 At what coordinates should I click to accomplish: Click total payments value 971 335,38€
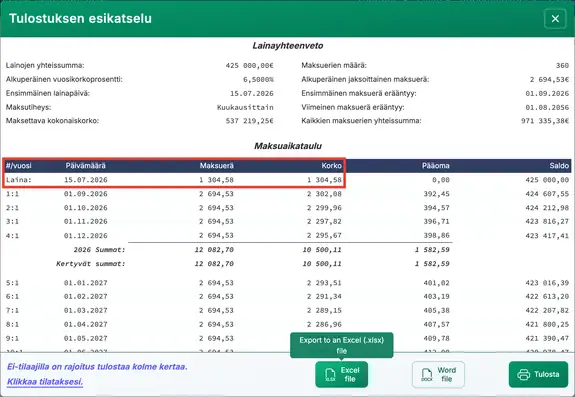pos(545,121)
